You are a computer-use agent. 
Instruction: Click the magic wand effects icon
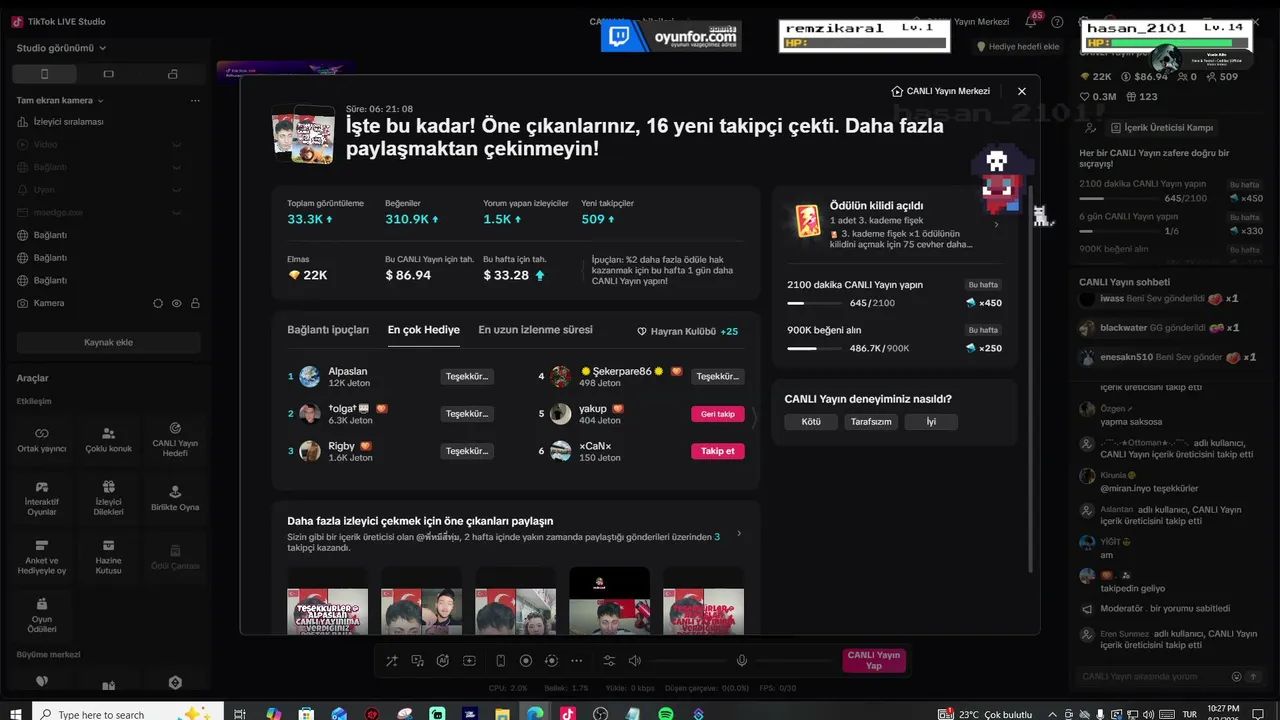[x=391, y=661]
